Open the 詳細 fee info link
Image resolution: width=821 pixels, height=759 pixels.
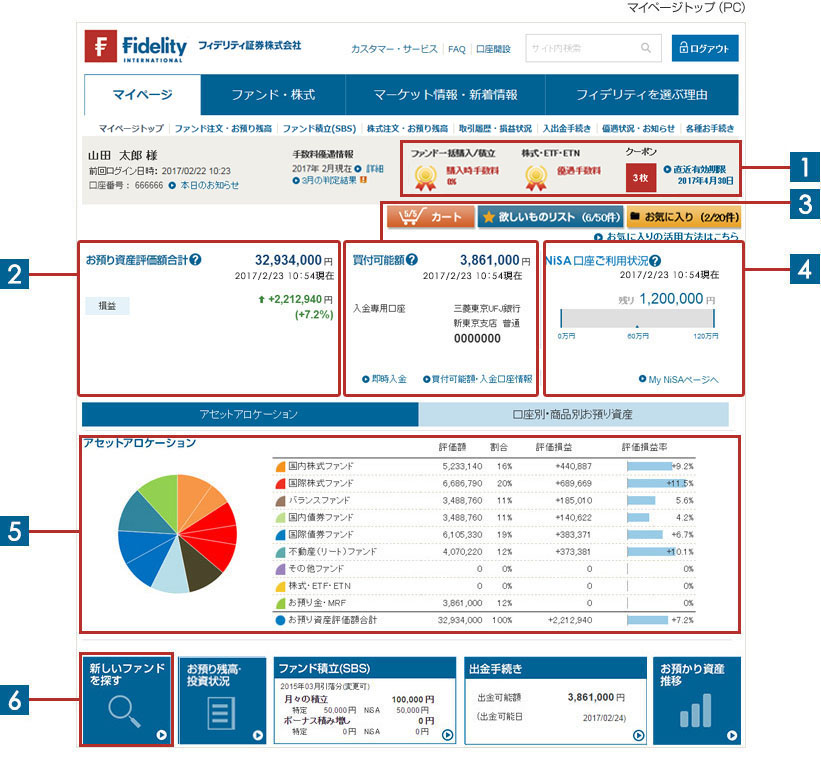click(x=374, y=169)
